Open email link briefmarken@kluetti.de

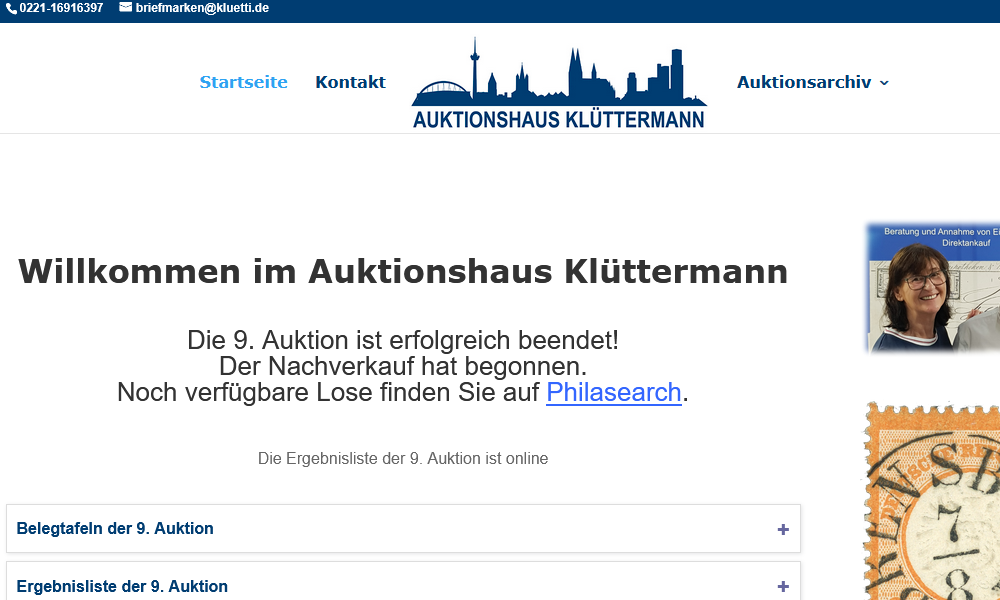pos(202,8)
